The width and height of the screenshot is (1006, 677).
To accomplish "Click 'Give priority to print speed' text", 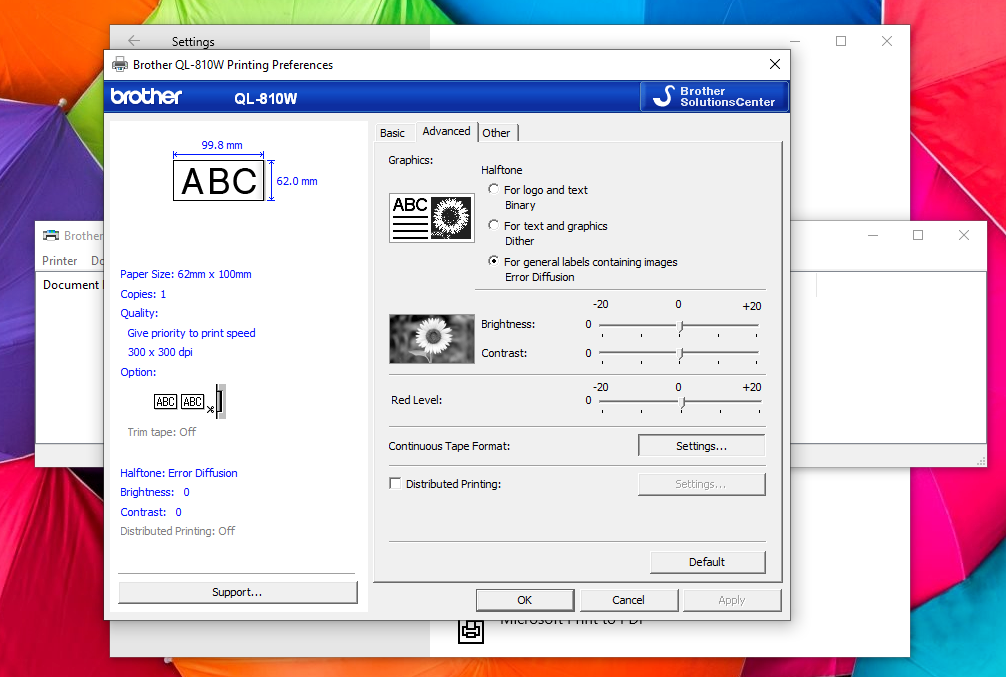I will (191, 333).
